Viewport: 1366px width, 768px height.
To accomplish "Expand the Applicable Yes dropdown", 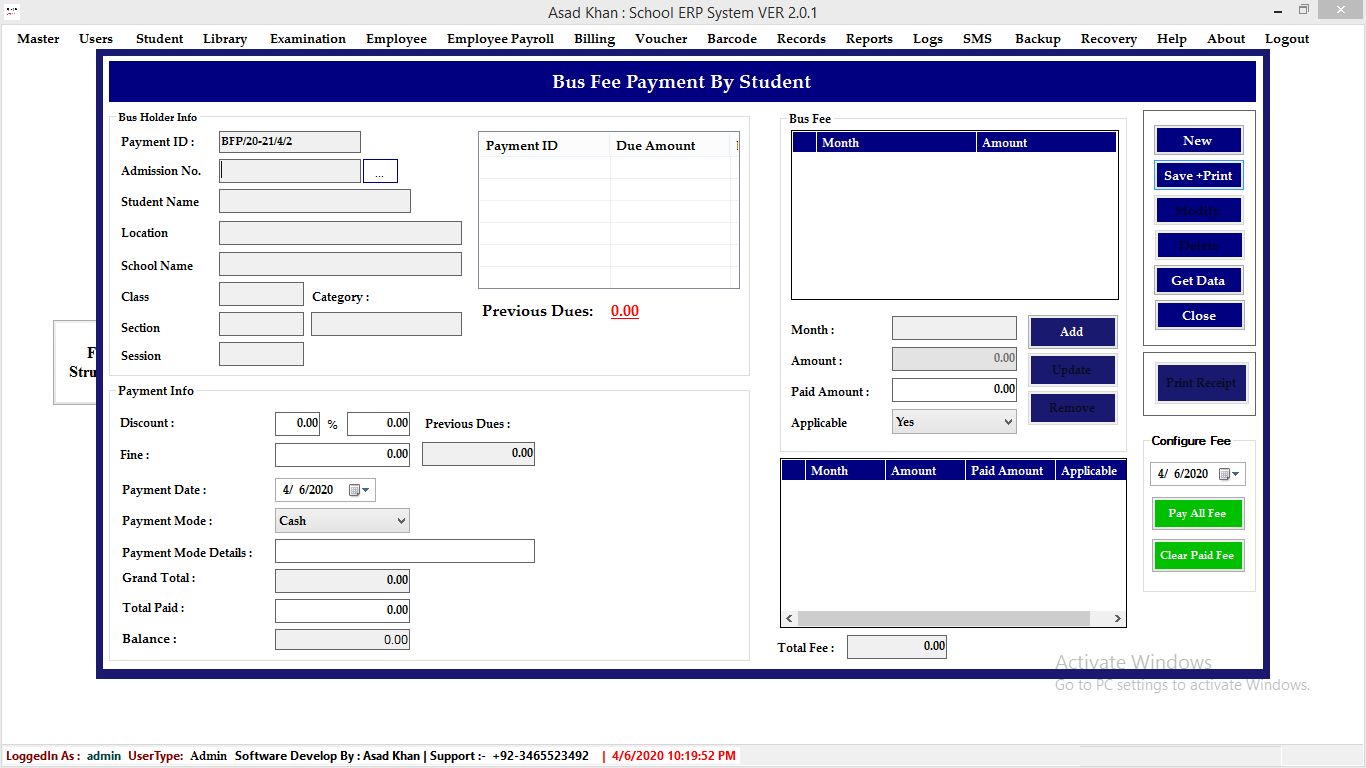I will 1007,422.
